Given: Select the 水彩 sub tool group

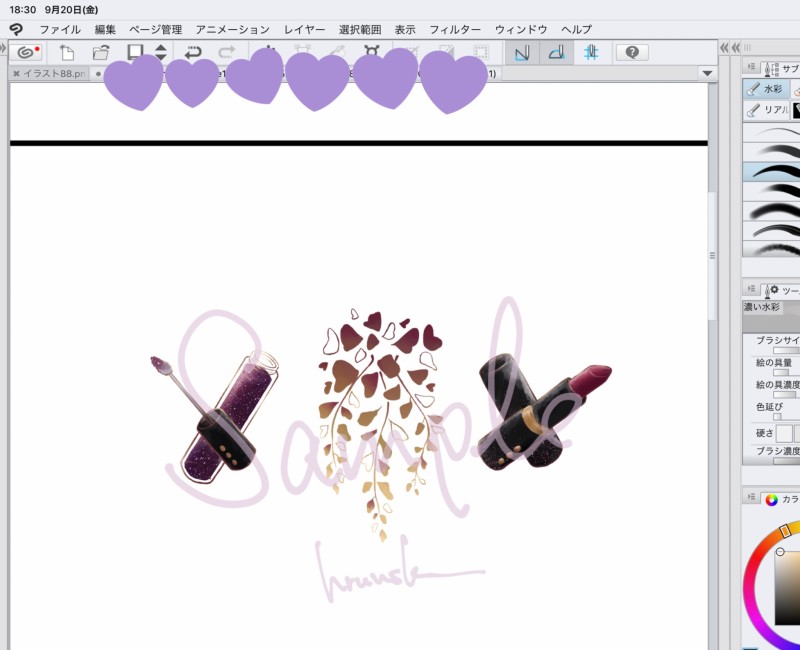Looking at the screenshot, I should tap(765, 89).
